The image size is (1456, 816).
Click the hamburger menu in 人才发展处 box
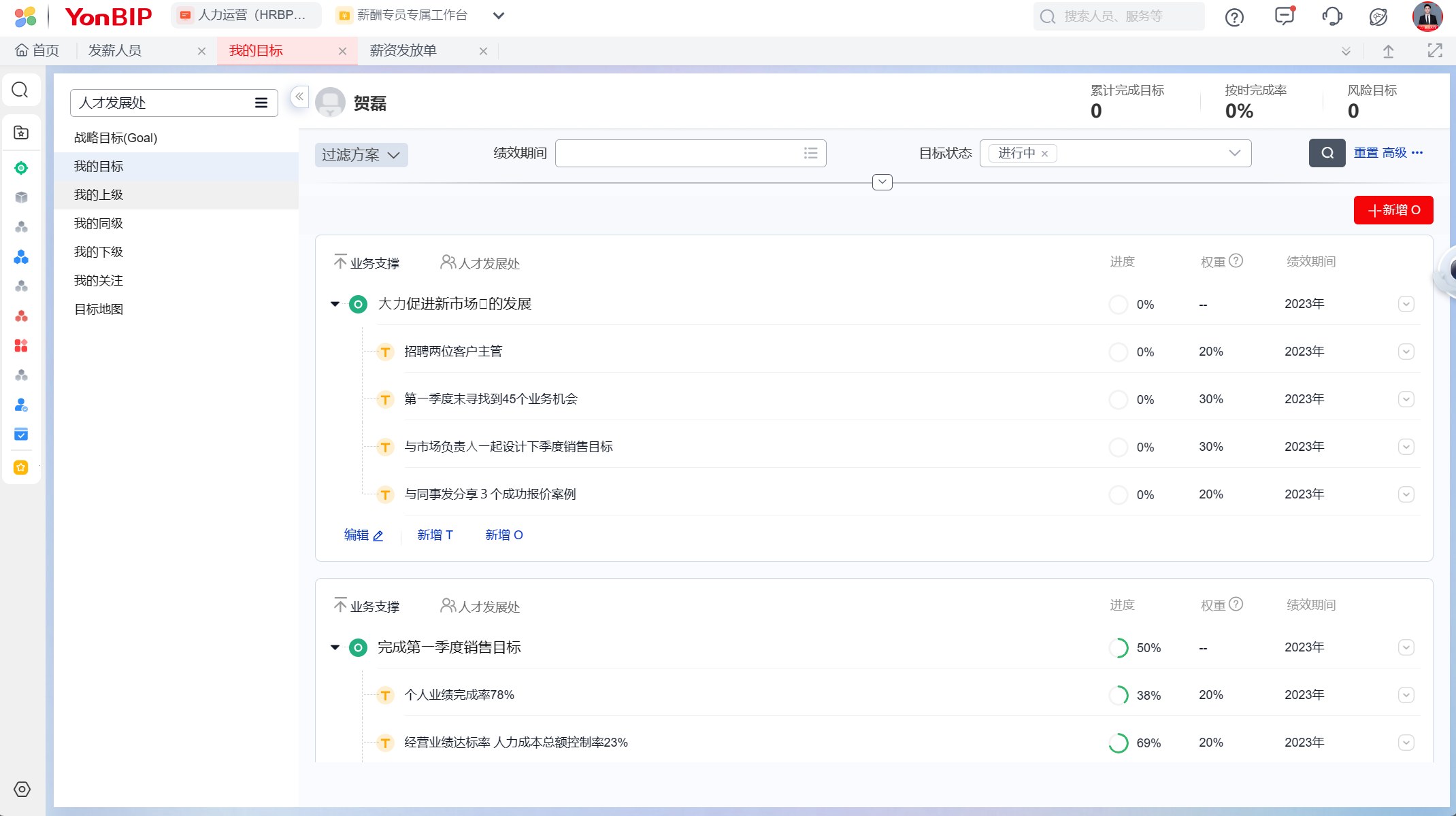tap(261, 103)
